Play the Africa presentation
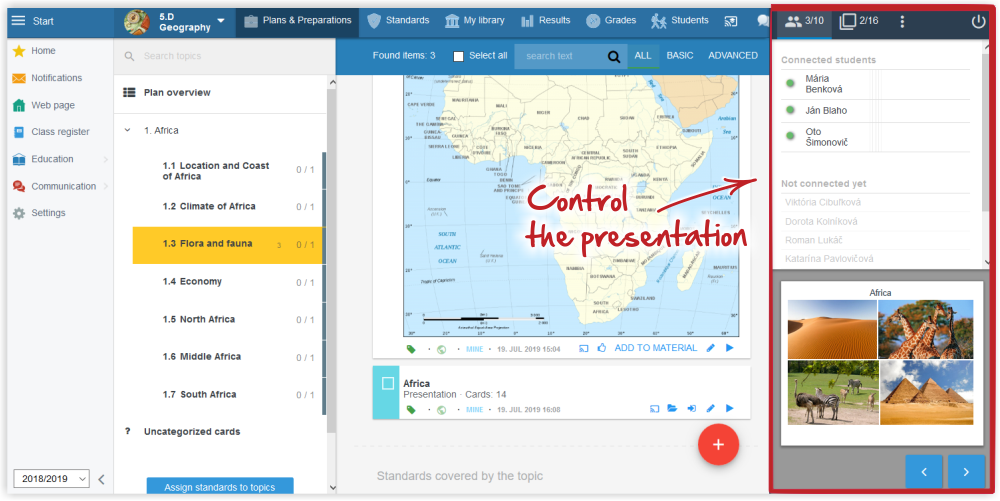The image size is (1000, 501). tap(730, 409)
